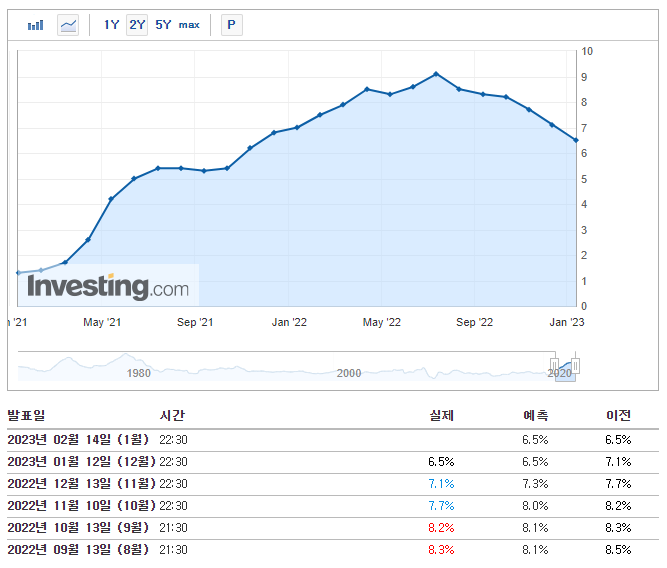
Task: Switch to bar chart view icon
Action: pyautogui.click(x=35, y=25)
